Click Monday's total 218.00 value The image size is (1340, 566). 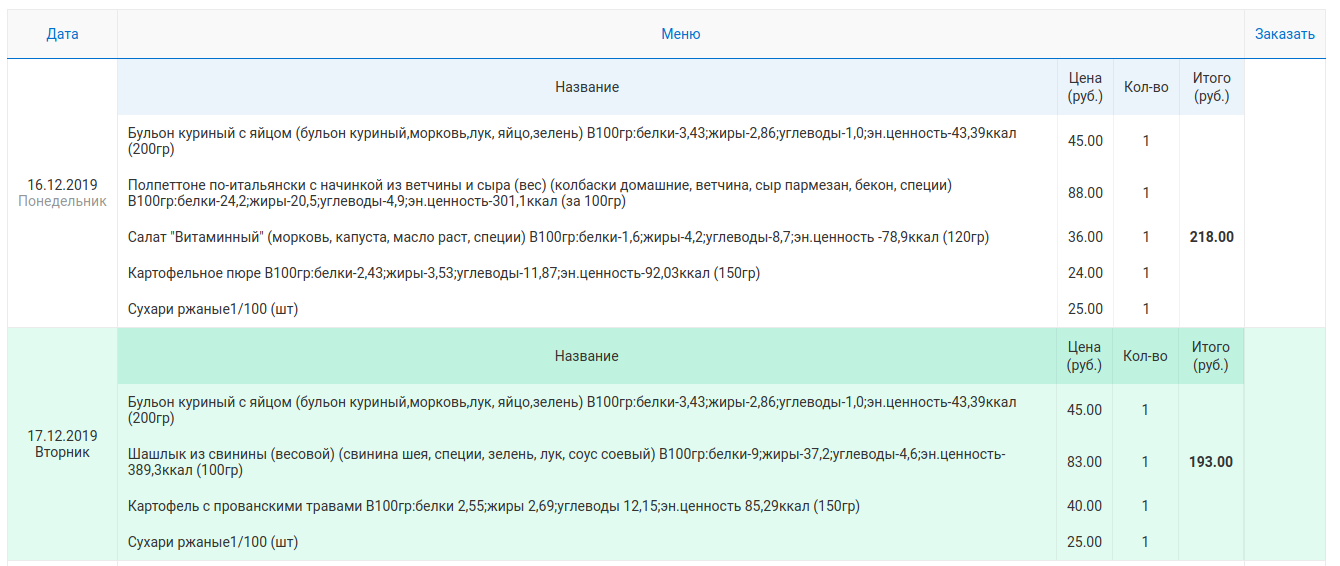[1211, 237]
